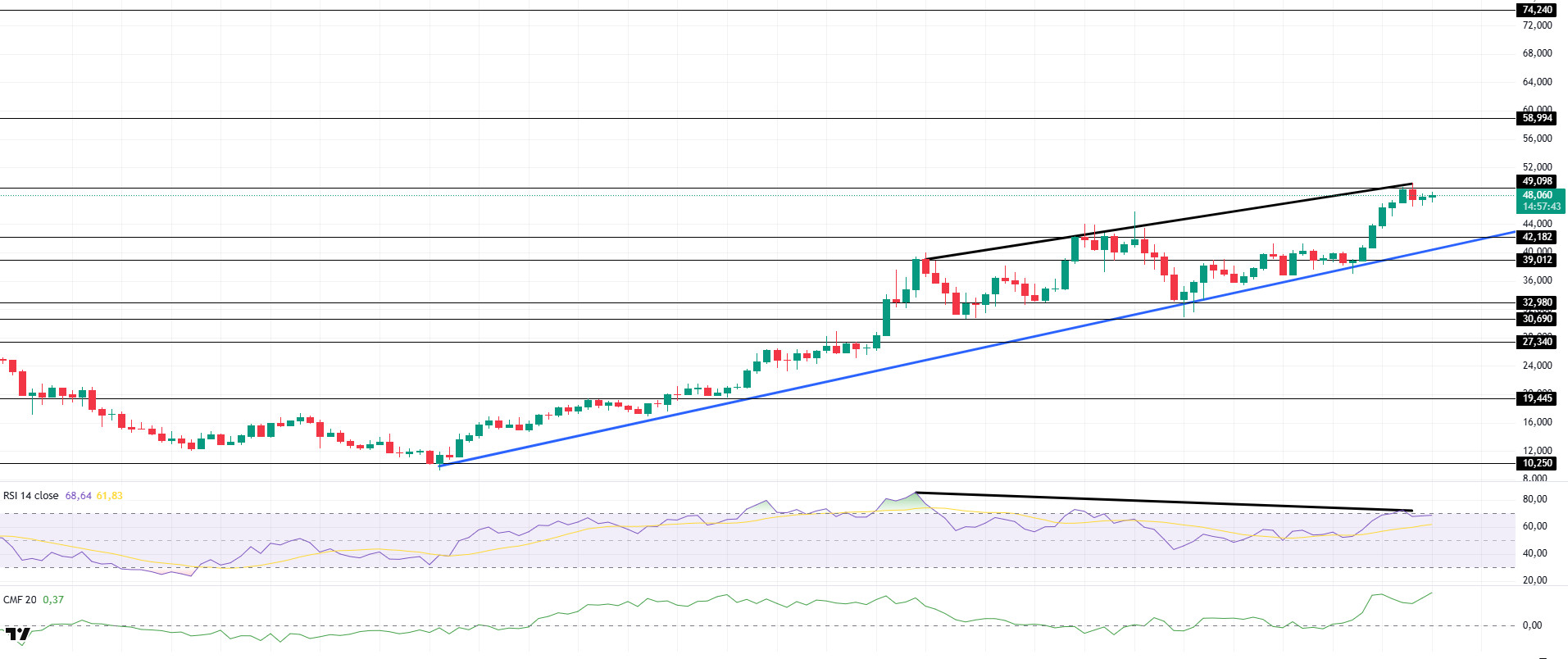Select the blue ascending trendline
The height and width of the screenshot is (659, 1568).
[x=979, y=349]
